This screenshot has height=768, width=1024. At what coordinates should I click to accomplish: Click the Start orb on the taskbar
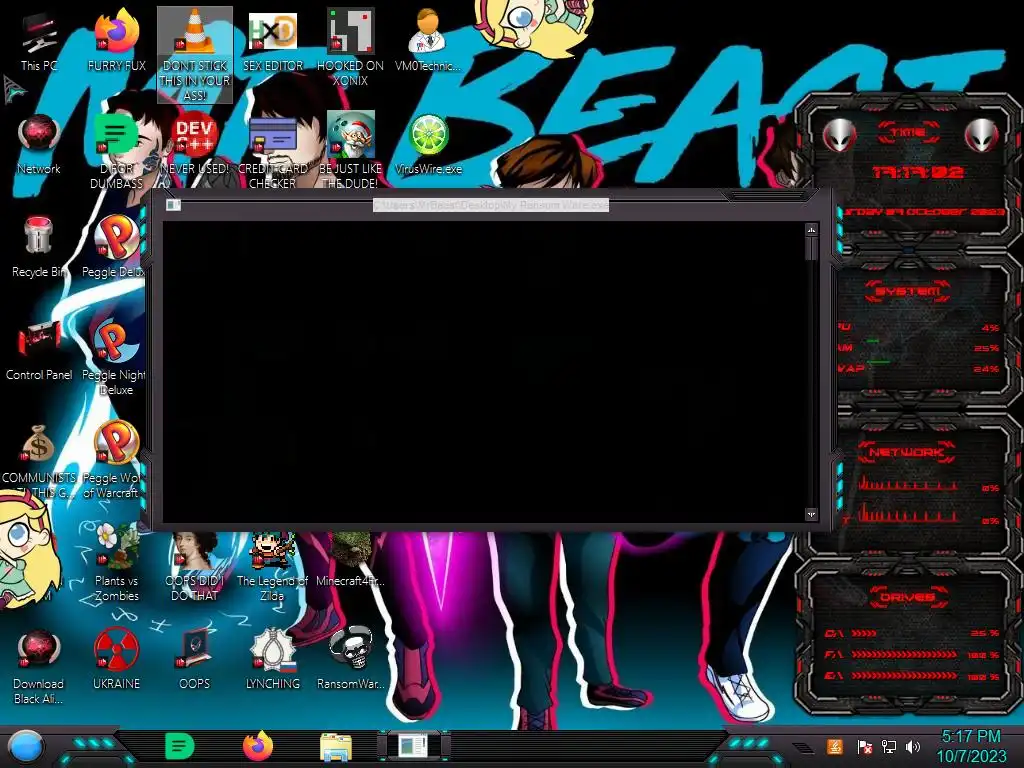(x=26, y=746)
